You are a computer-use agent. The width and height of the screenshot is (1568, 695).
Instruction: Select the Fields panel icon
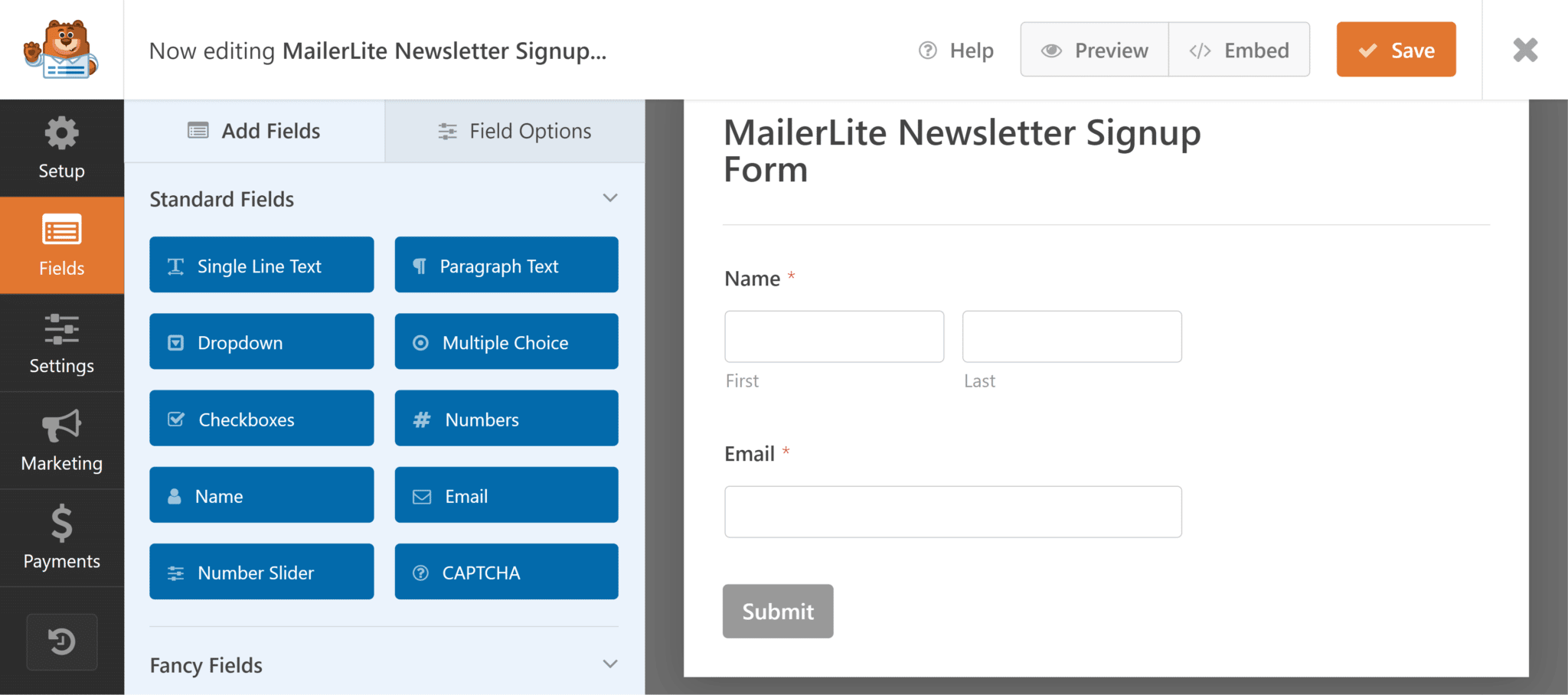(61, 245)
